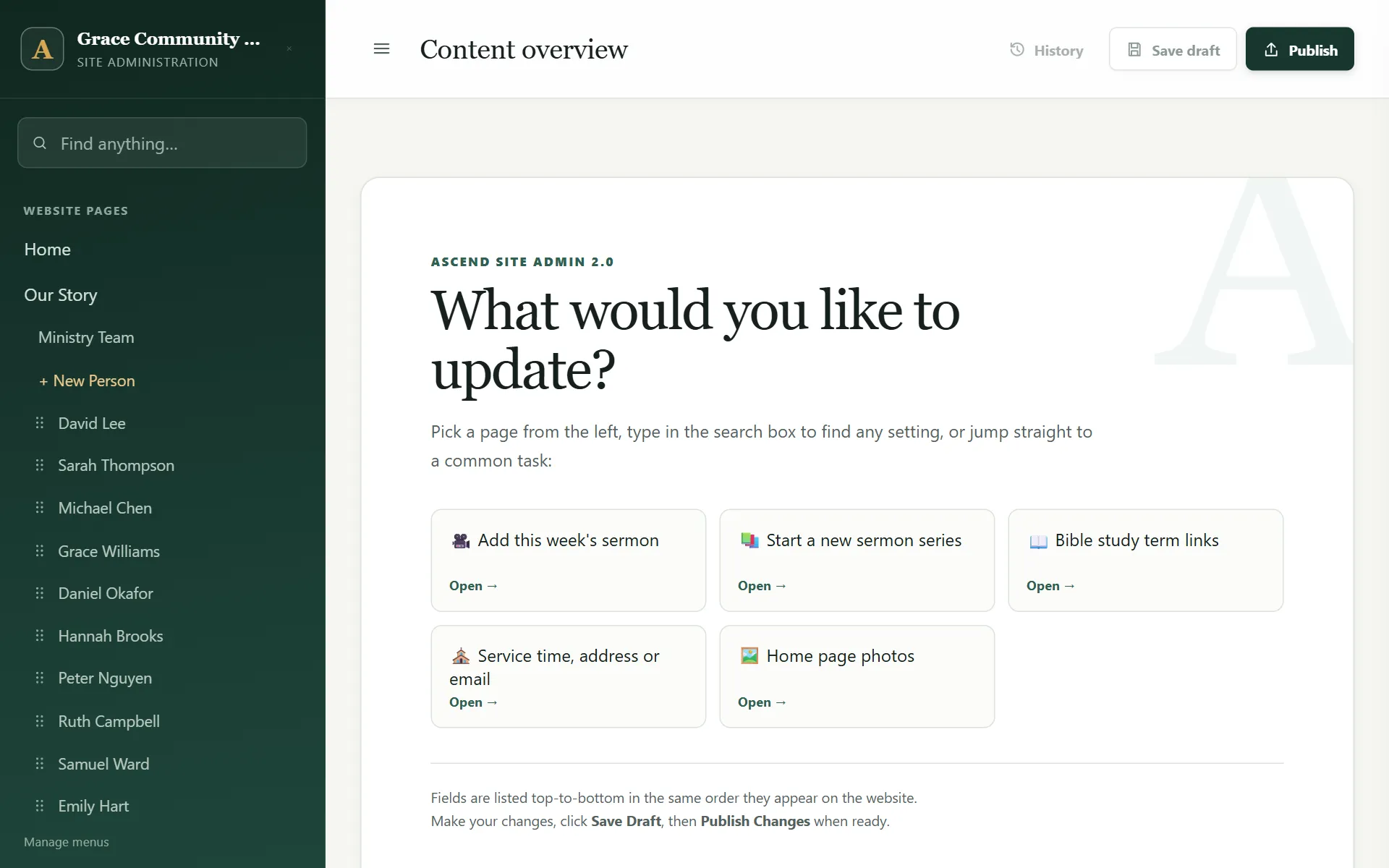Image resolution: width=1389 pixels, height=868 pixels.
Task: Open the Add this week's sermon task
Action: click(568, 561)
